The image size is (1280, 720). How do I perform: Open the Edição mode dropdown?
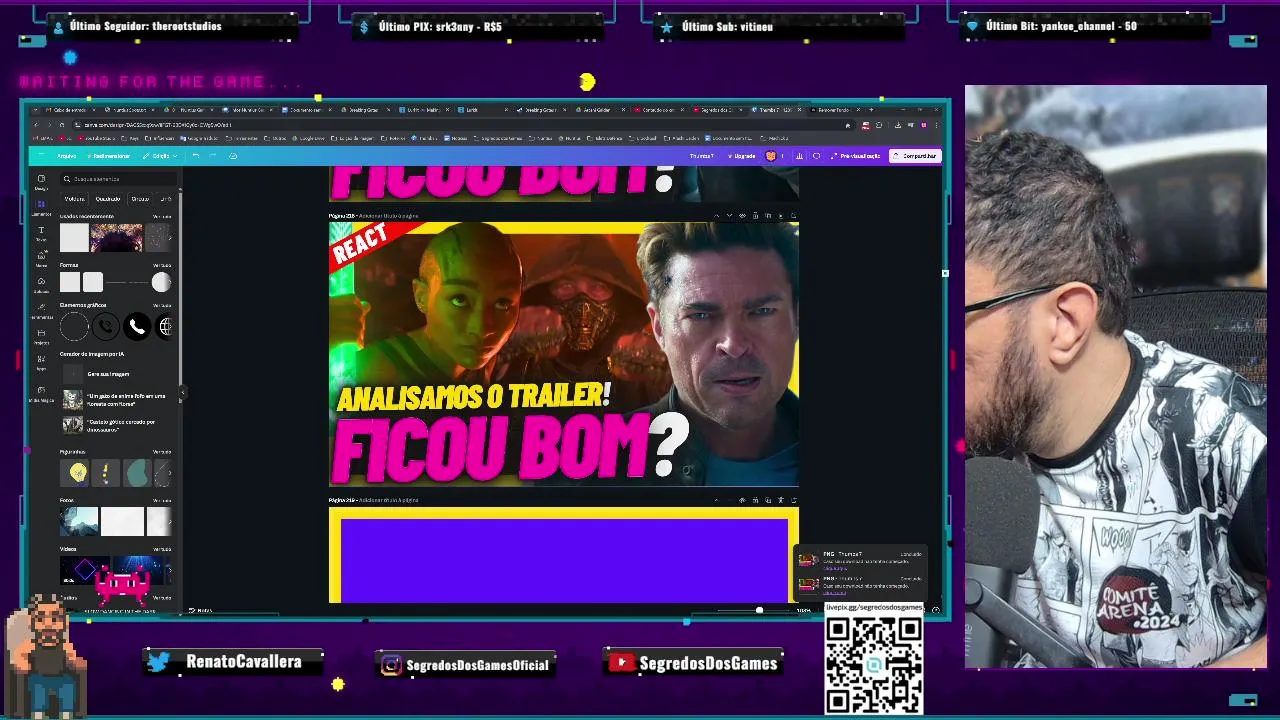tap(160, 156)
